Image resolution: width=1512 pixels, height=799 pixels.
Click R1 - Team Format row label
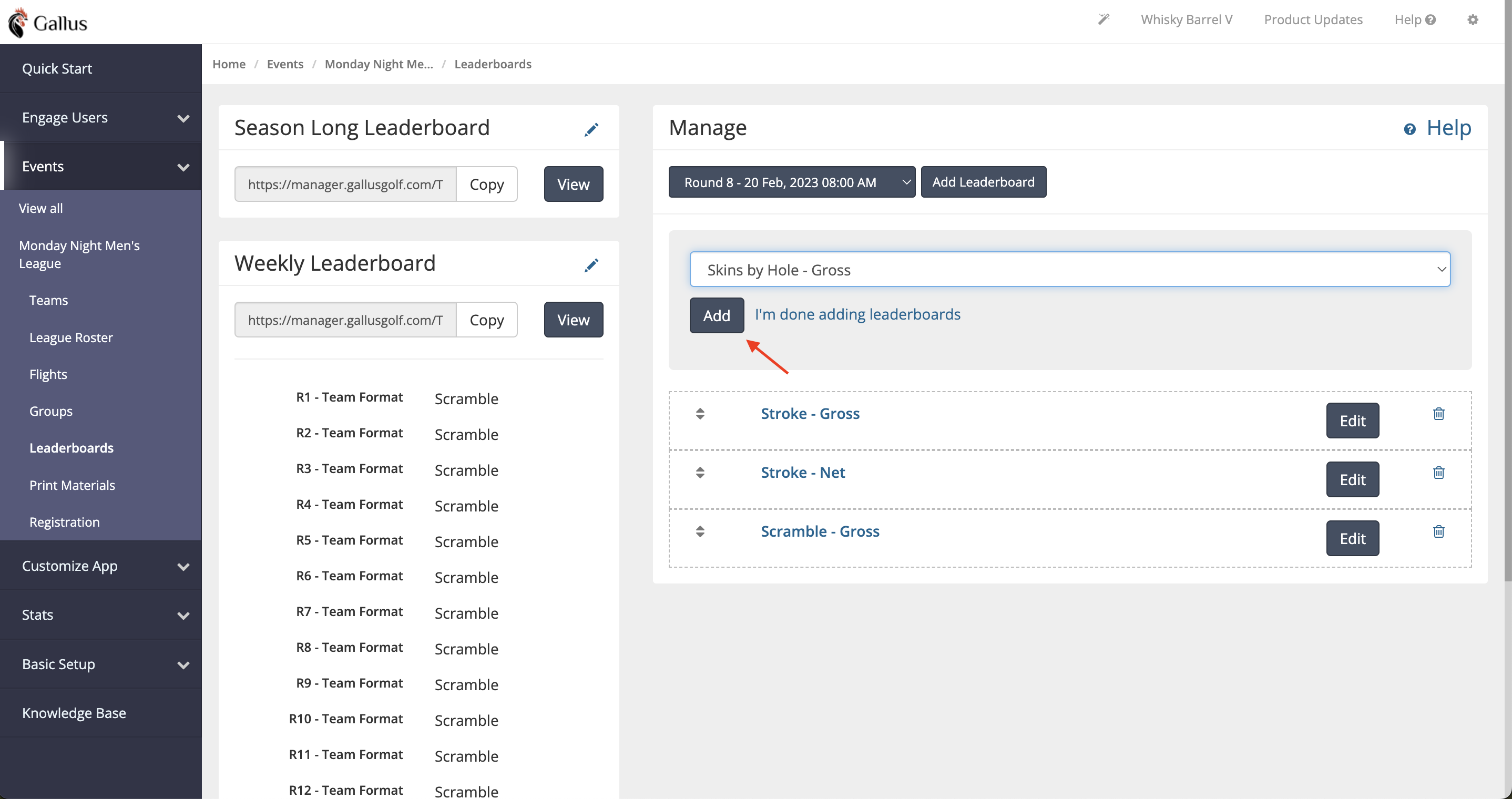[349, 397]
